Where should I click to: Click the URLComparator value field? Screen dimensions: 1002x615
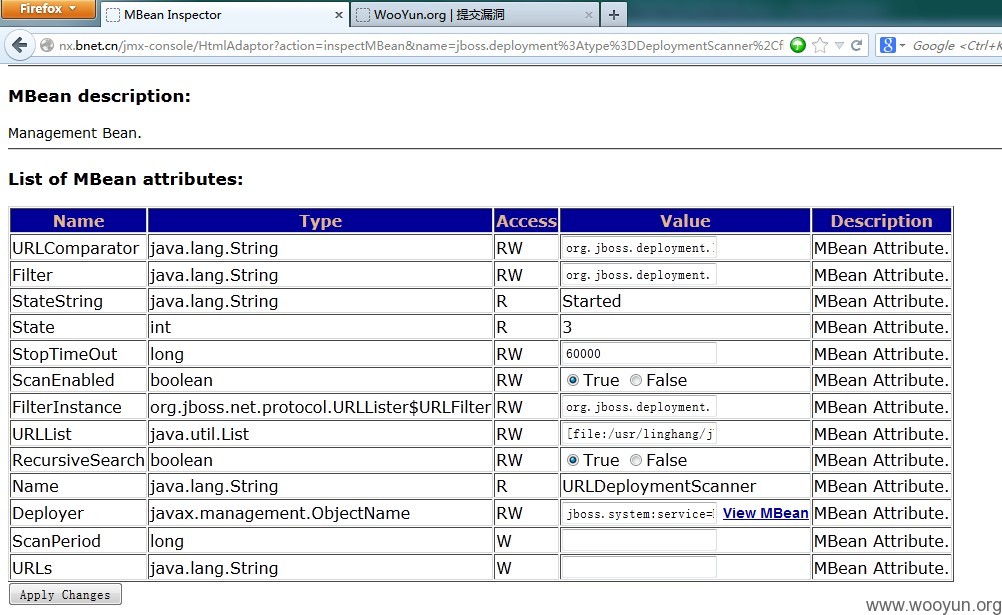(x=639, y=248)
